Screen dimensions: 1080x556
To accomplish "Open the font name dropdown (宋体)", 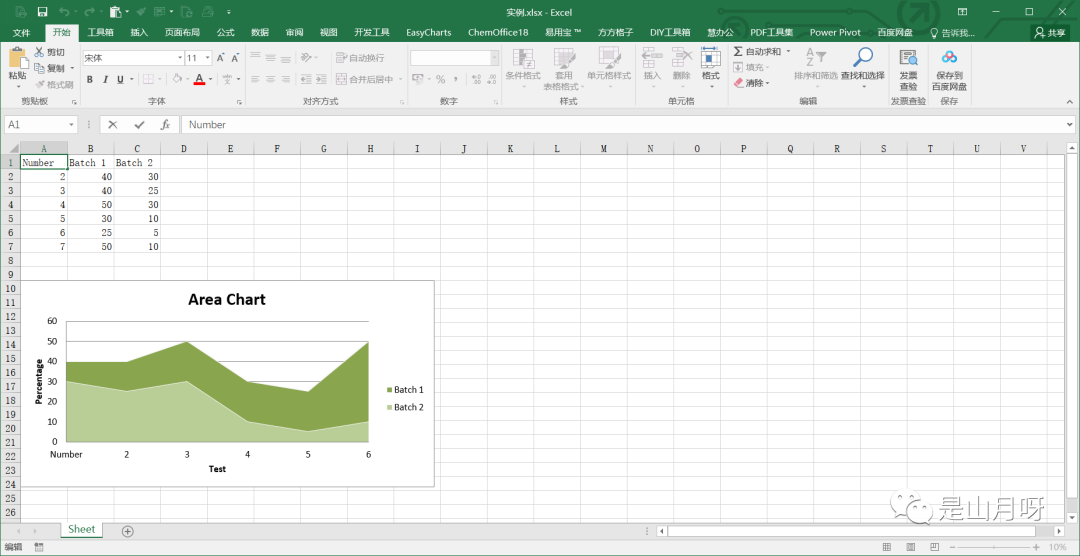I will (x=180, y=58).
